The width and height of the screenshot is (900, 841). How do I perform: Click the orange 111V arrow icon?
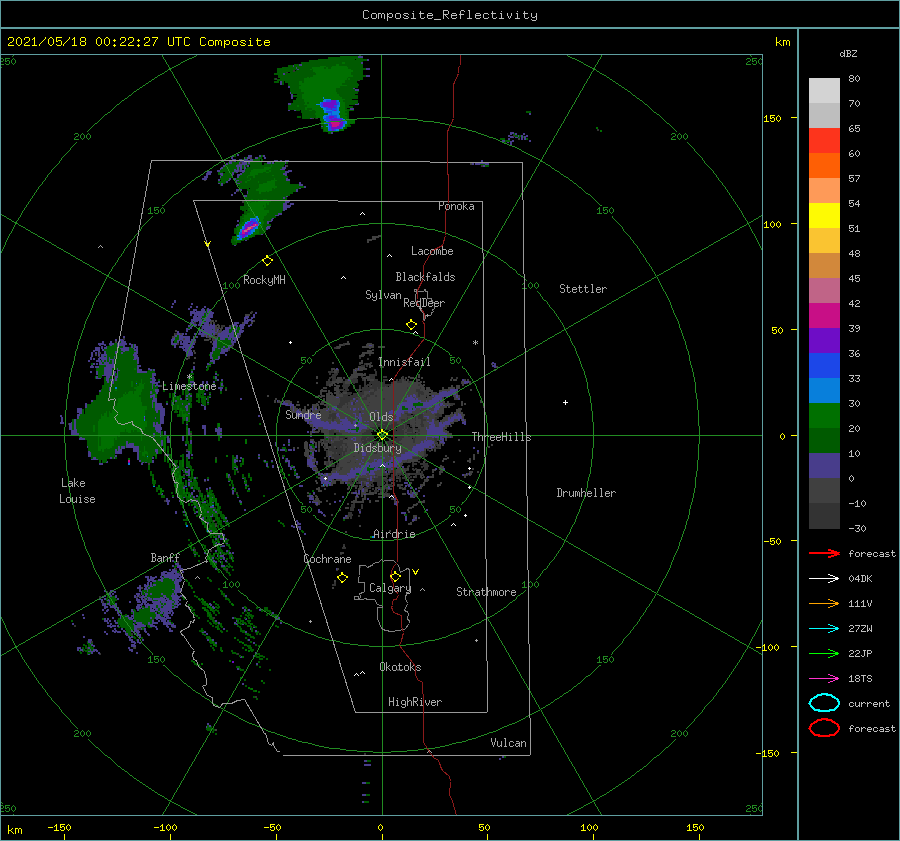[x=824, y=603]
